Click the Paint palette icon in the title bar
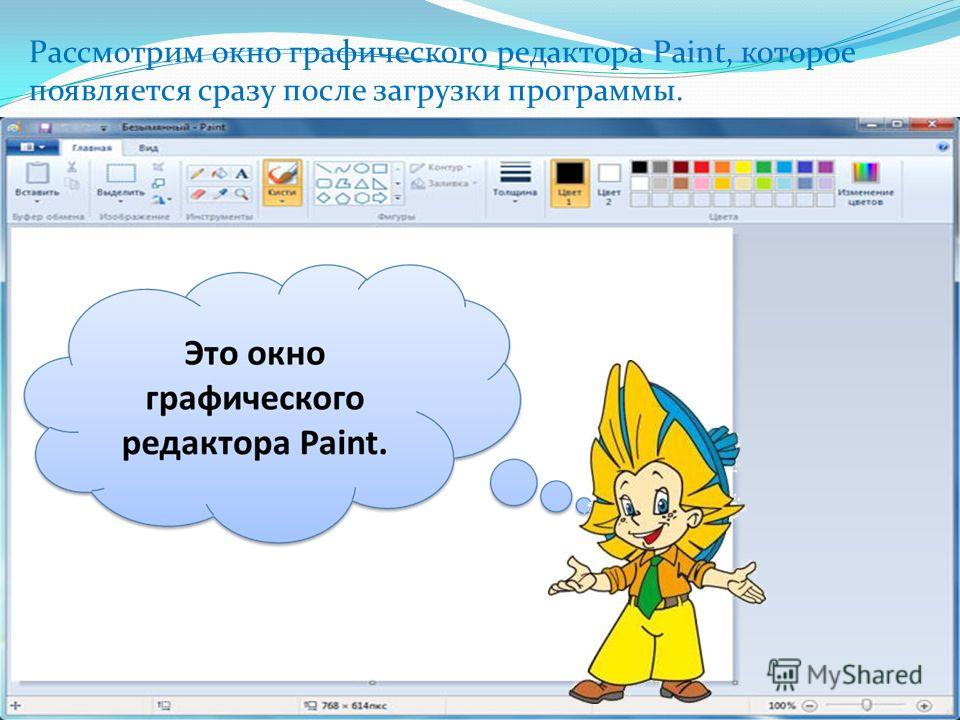Viewport: 960px width, 720px height. tap(13, 127)
